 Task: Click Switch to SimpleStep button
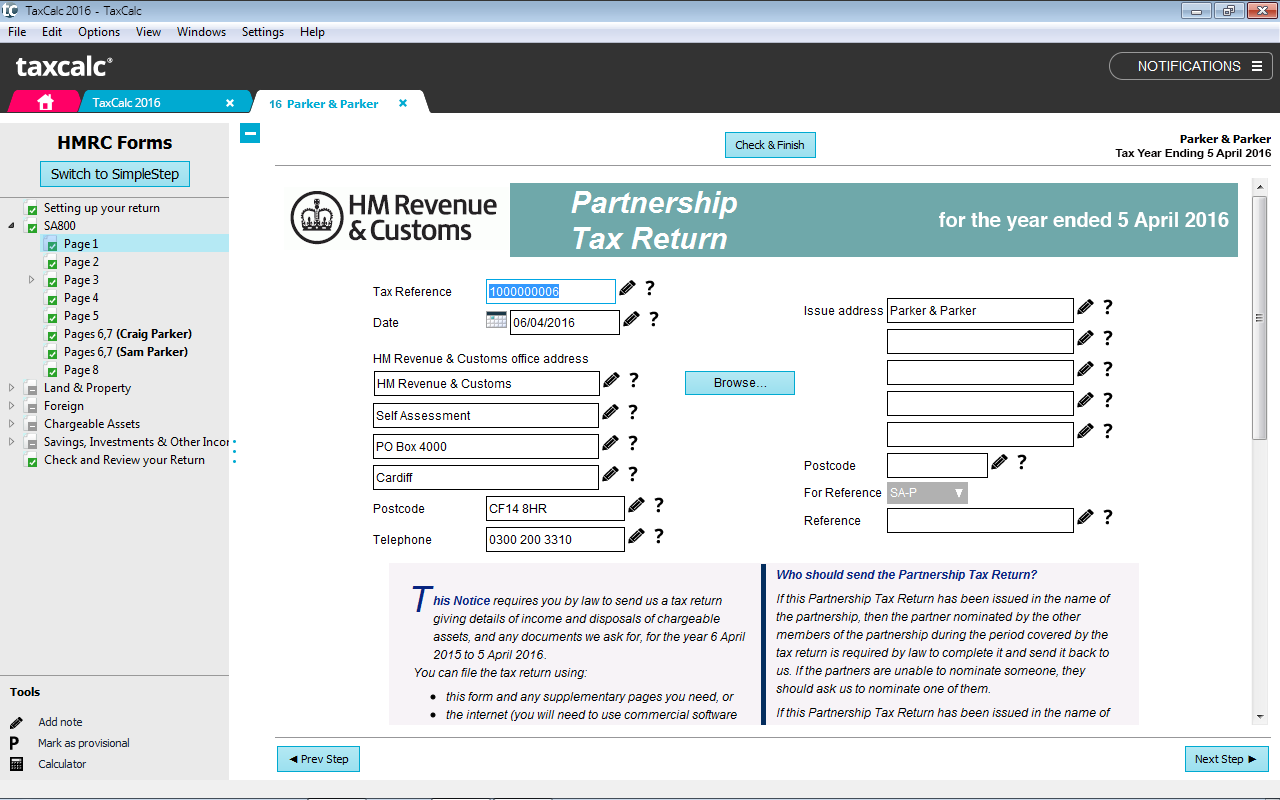(x=114, y=174)
